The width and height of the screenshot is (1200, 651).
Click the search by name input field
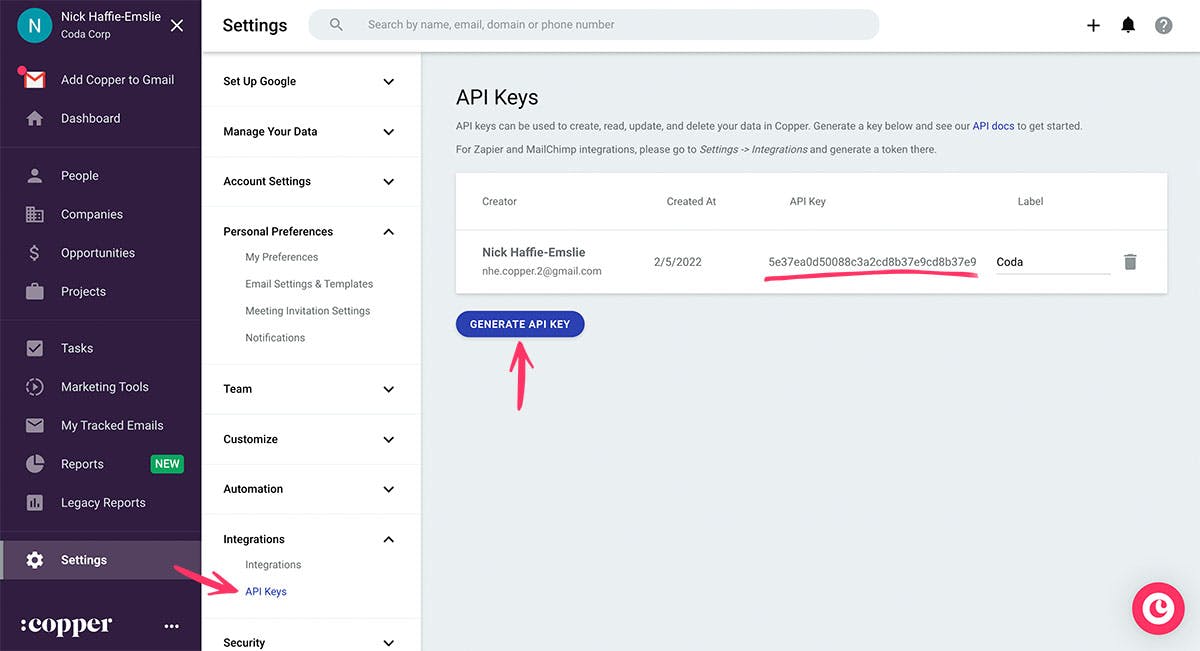(594, 24)
